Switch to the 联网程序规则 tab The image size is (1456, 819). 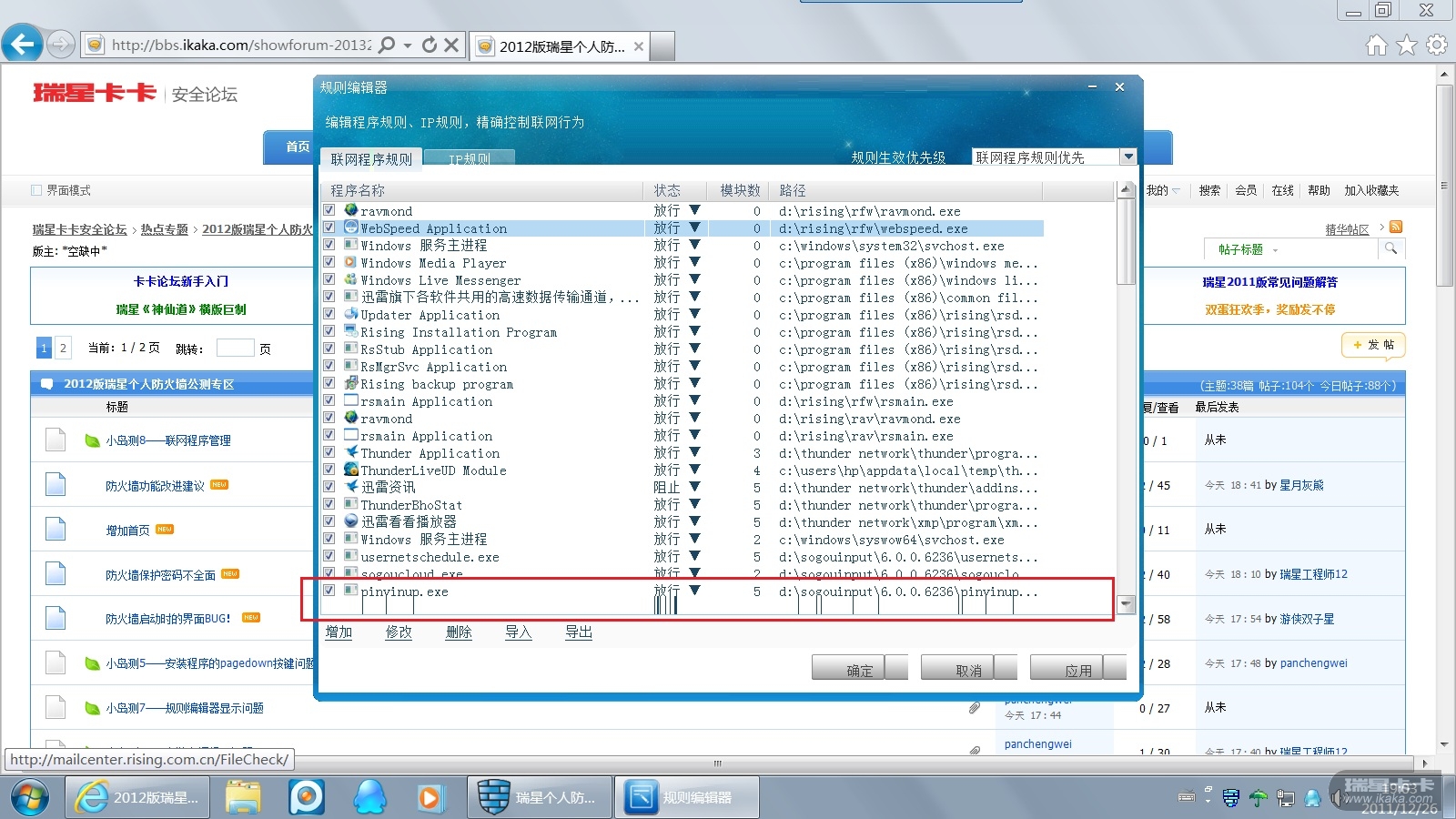tap(371, 159)
